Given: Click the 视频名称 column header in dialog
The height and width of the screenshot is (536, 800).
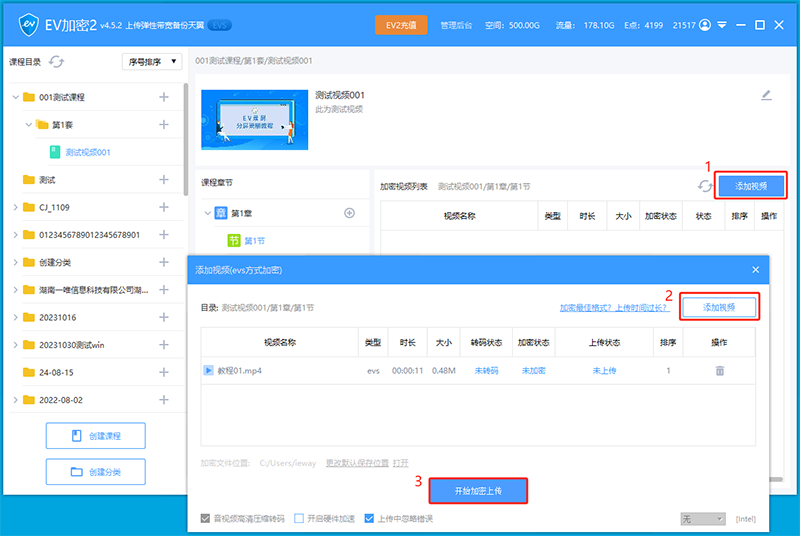Looking at the screenshot, I should pyautogui.click(x=280, y=342).
